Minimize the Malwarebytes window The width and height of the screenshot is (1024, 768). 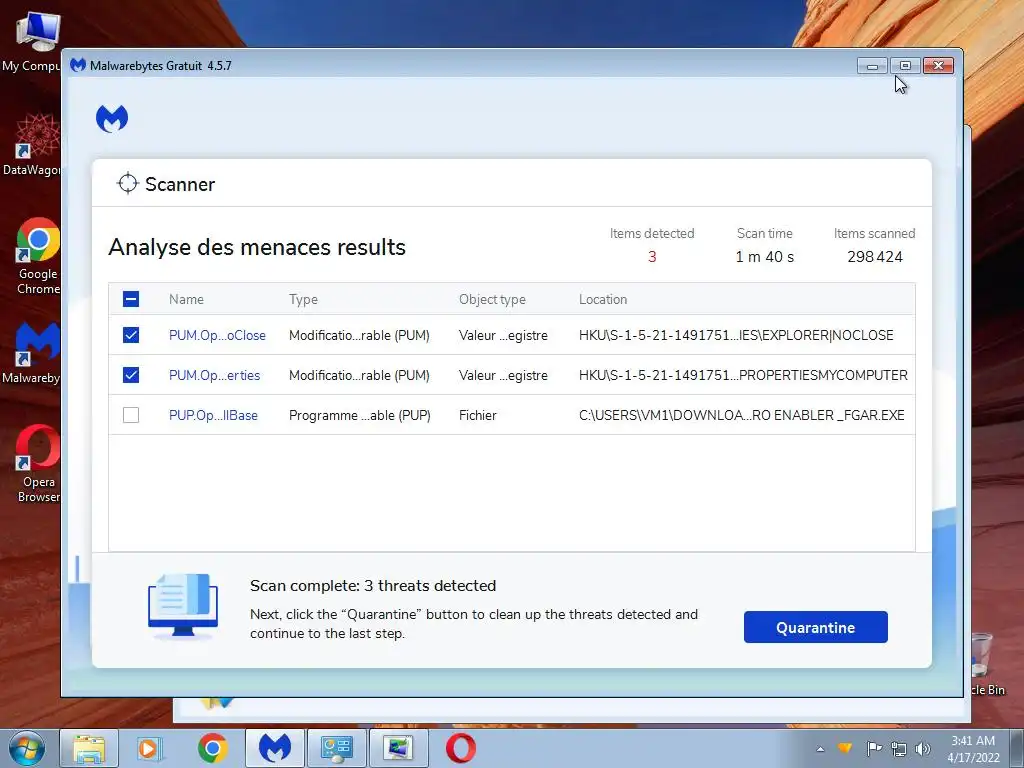872,65
